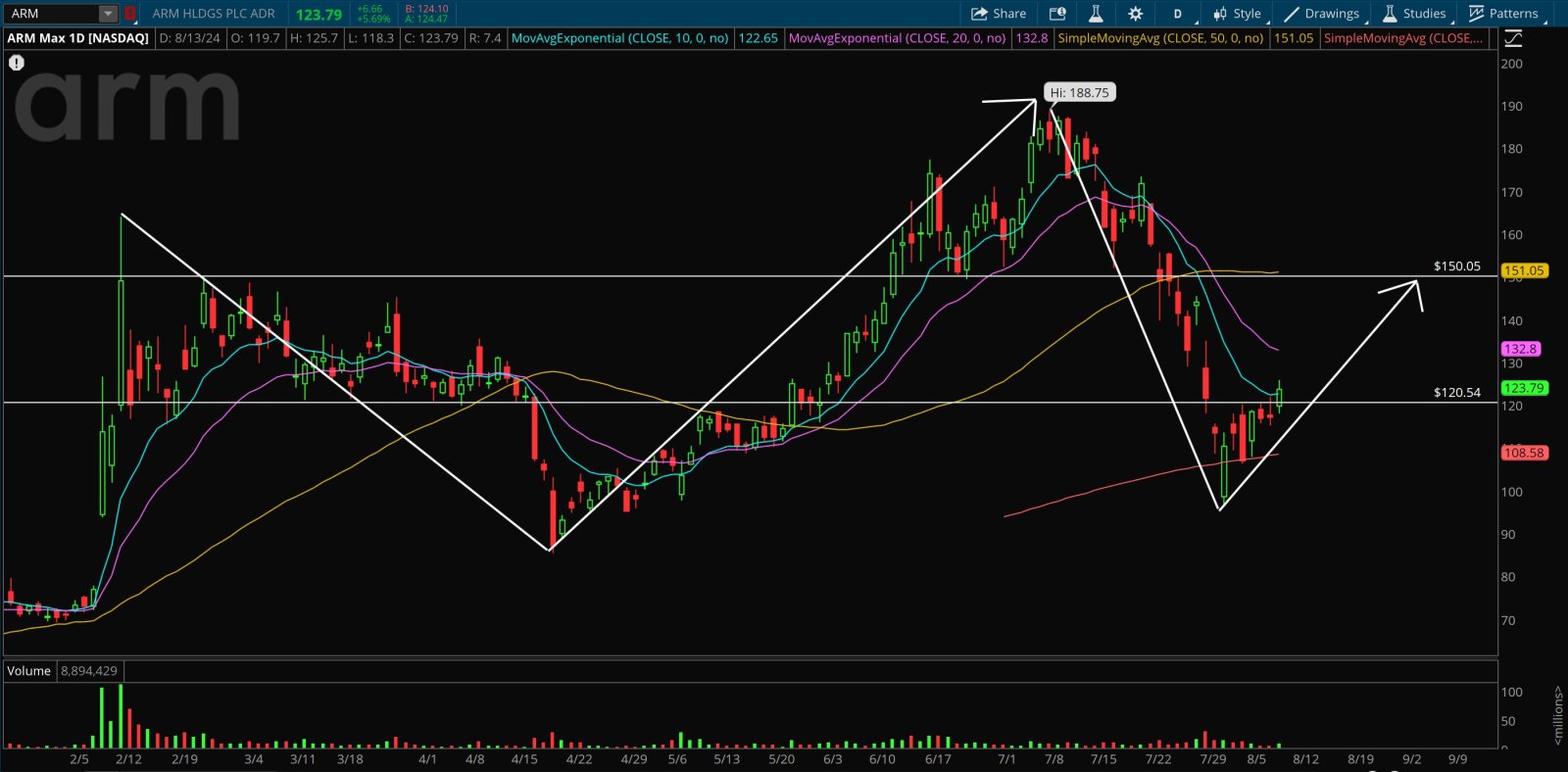The width and height of the screenshot is (1568, 772).
Task: Open the Drawings menu
Action: tap(1322, 14)
